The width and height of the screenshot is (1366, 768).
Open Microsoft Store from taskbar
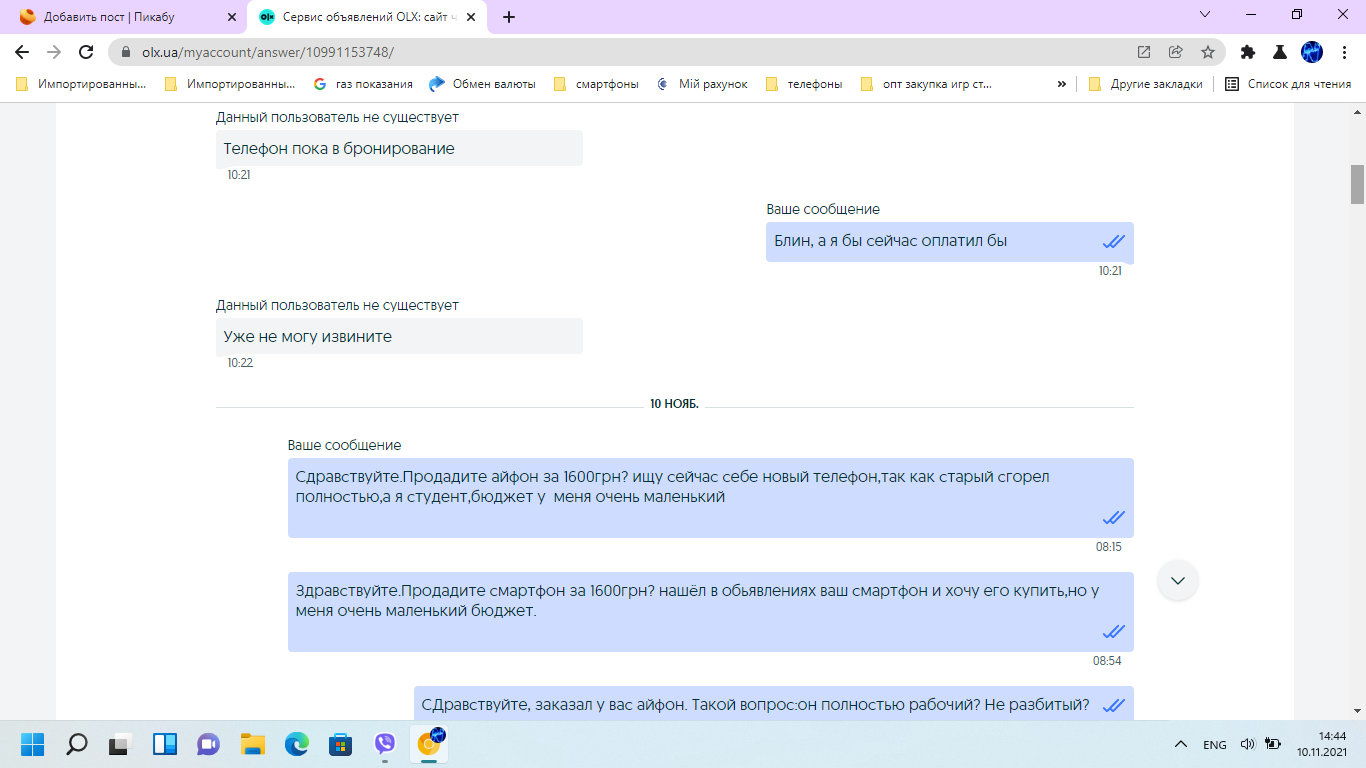click(x=341, y=744)
